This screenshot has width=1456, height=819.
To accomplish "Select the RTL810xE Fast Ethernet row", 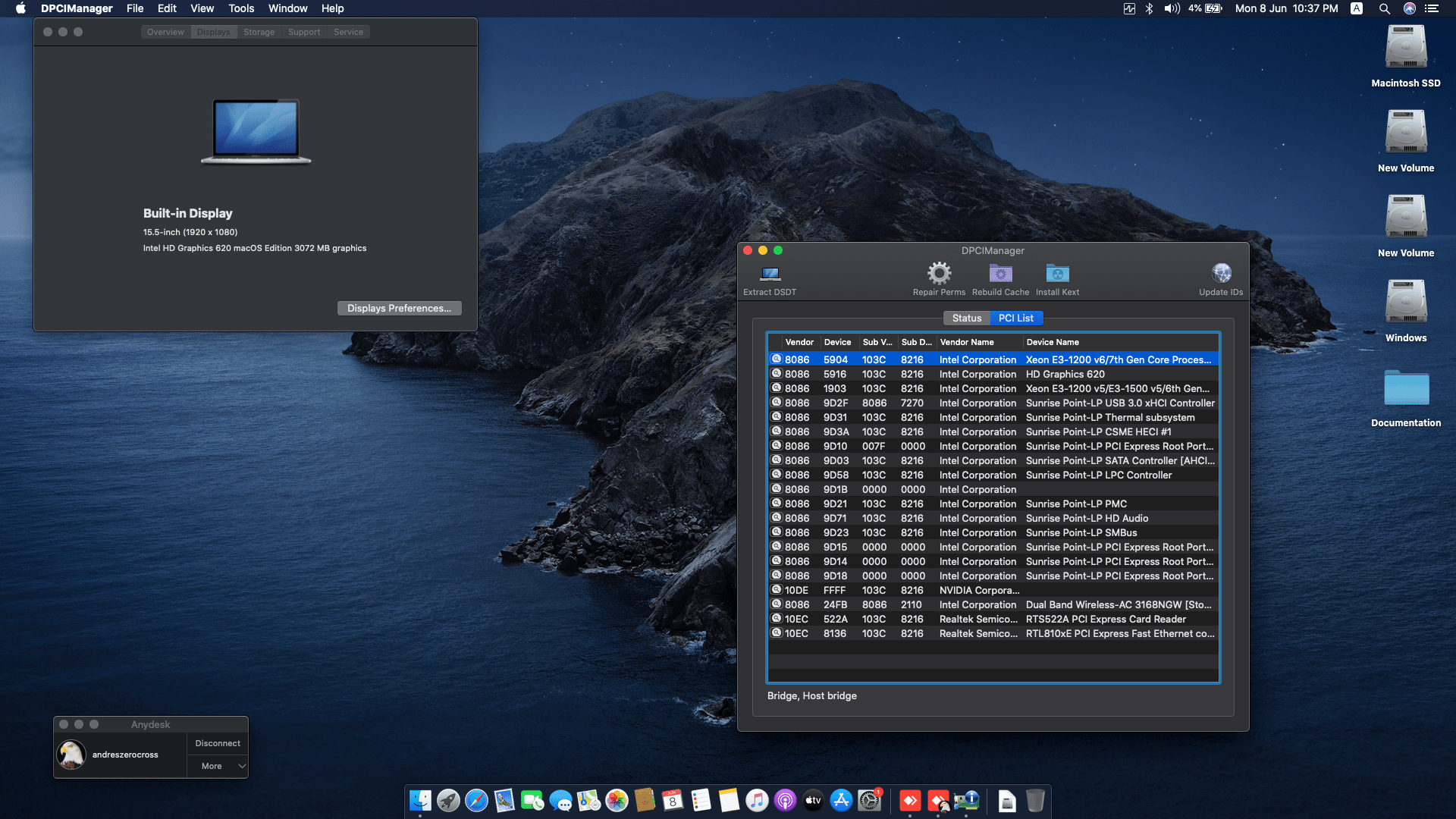I will point(993,633).
